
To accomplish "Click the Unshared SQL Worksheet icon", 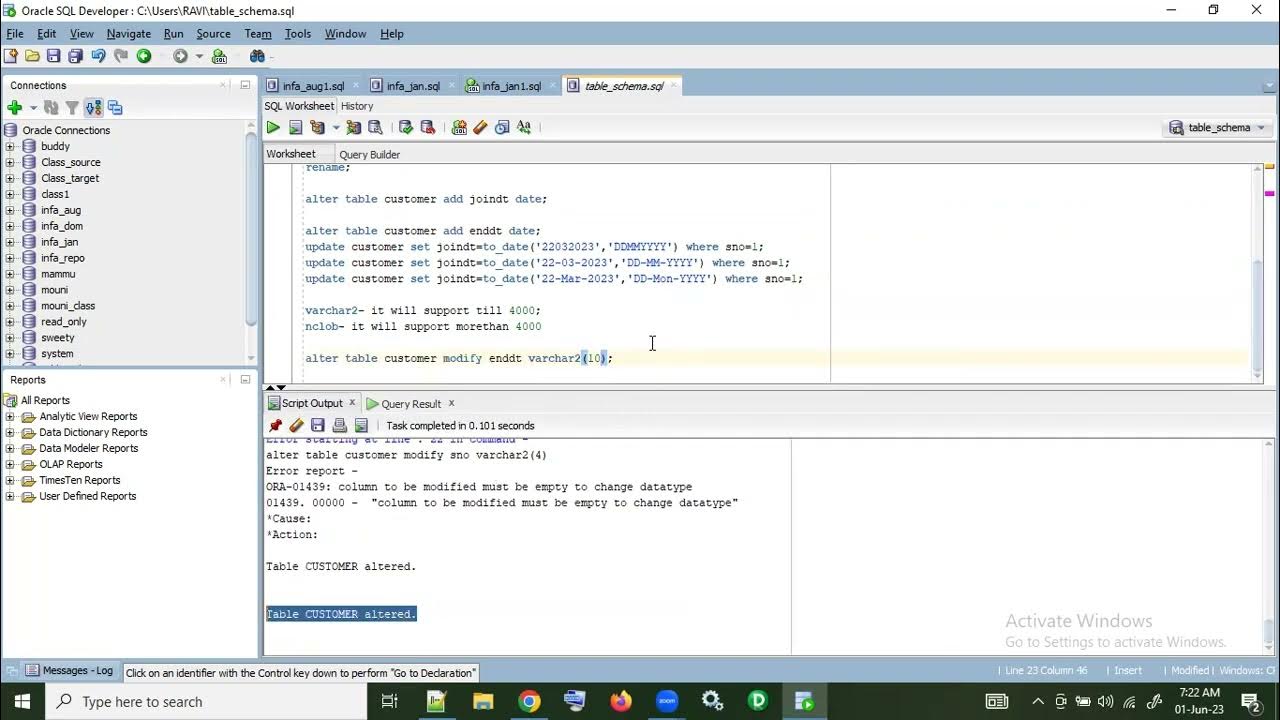I will pos(459,127).
